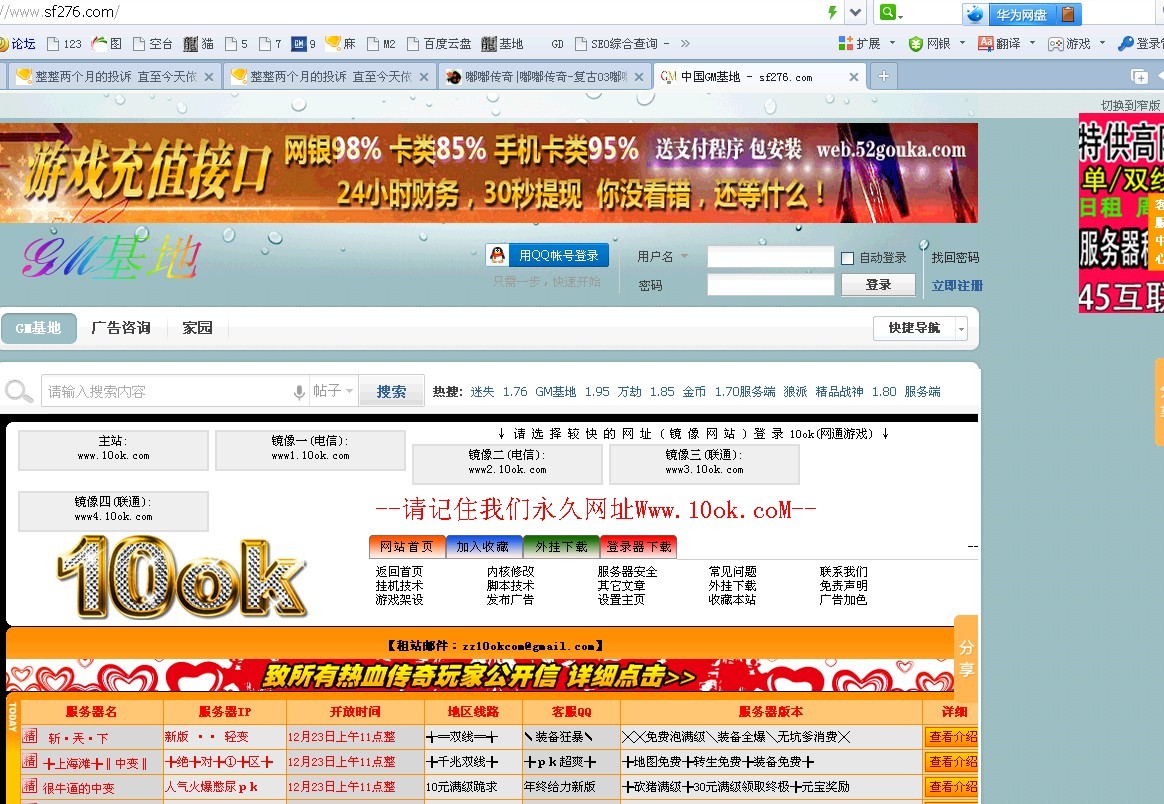Open the address bar history dropdown

point(856,12)
